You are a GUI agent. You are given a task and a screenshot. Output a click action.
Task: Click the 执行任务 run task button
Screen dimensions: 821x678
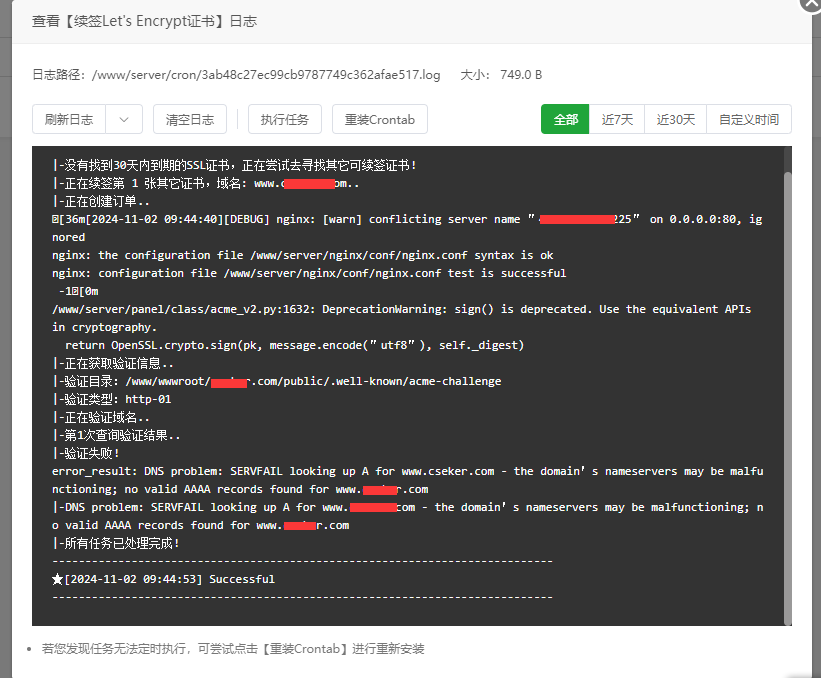tap(285, 119)
